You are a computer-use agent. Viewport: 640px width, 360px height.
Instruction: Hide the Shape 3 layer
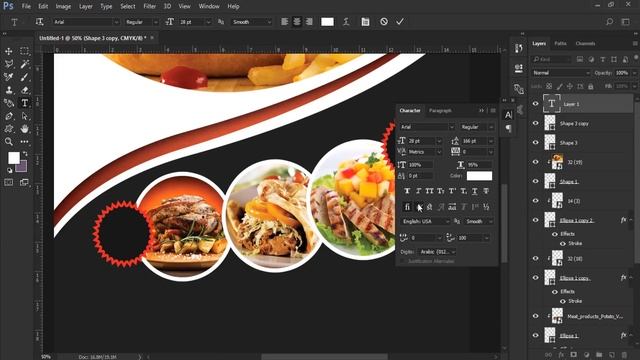click(536, 143)
